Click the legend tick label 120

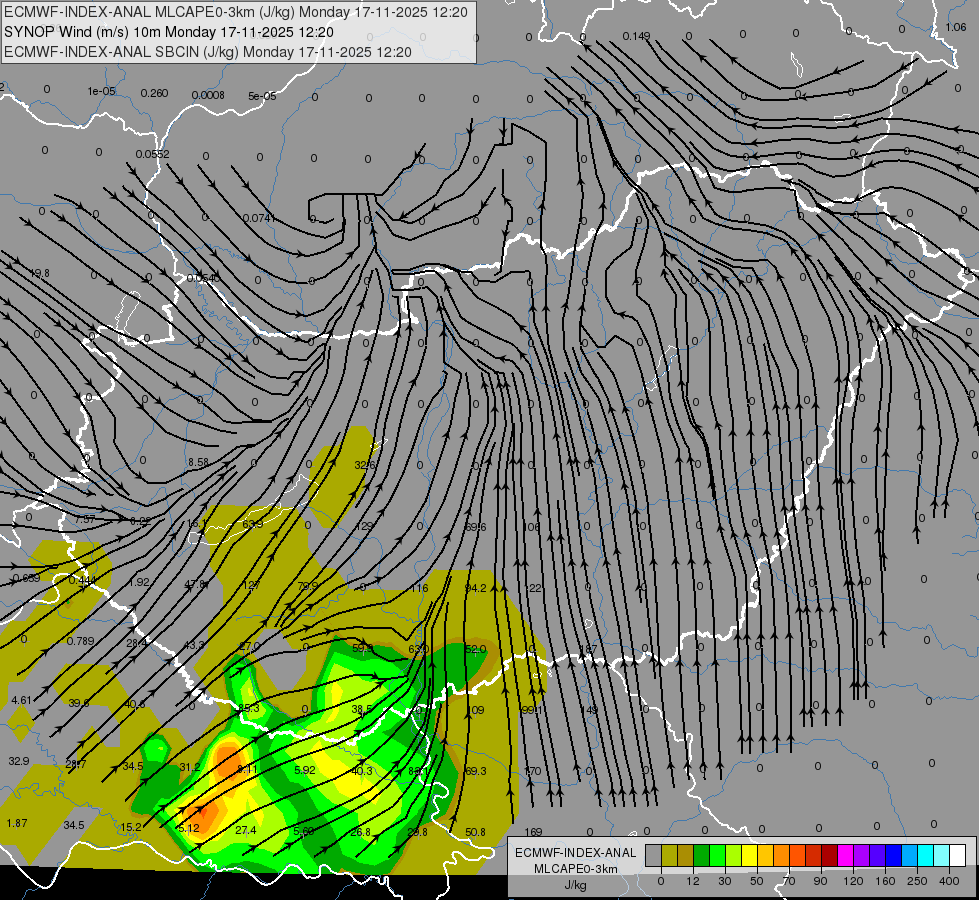853,881
